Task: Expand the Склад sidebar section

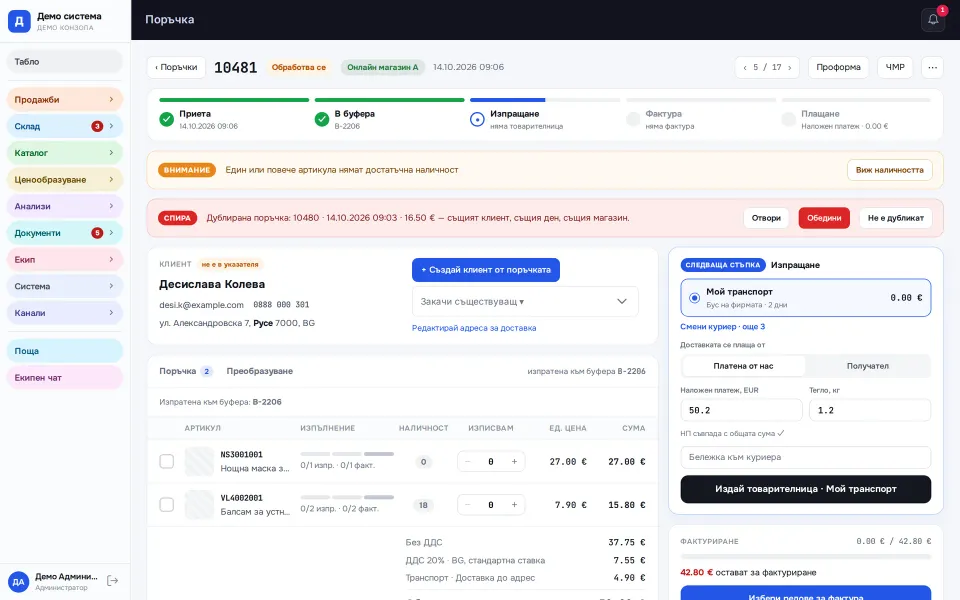Action: 64,126
